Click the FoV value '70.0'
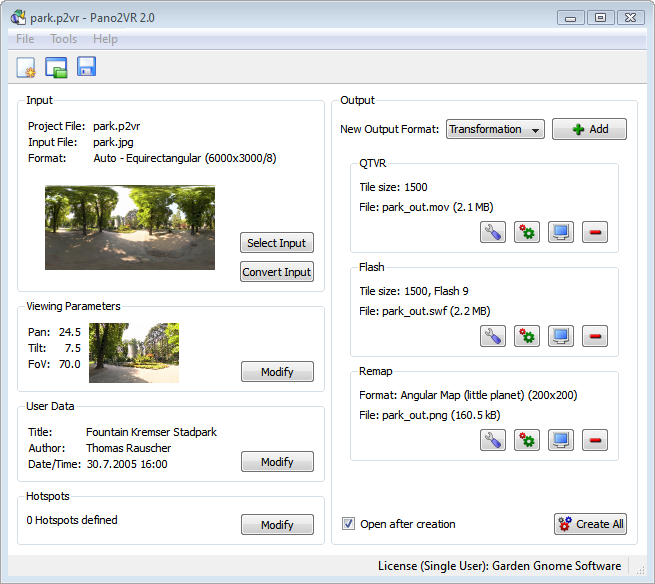This screenshot has width=655, height=584. point(70,364)
